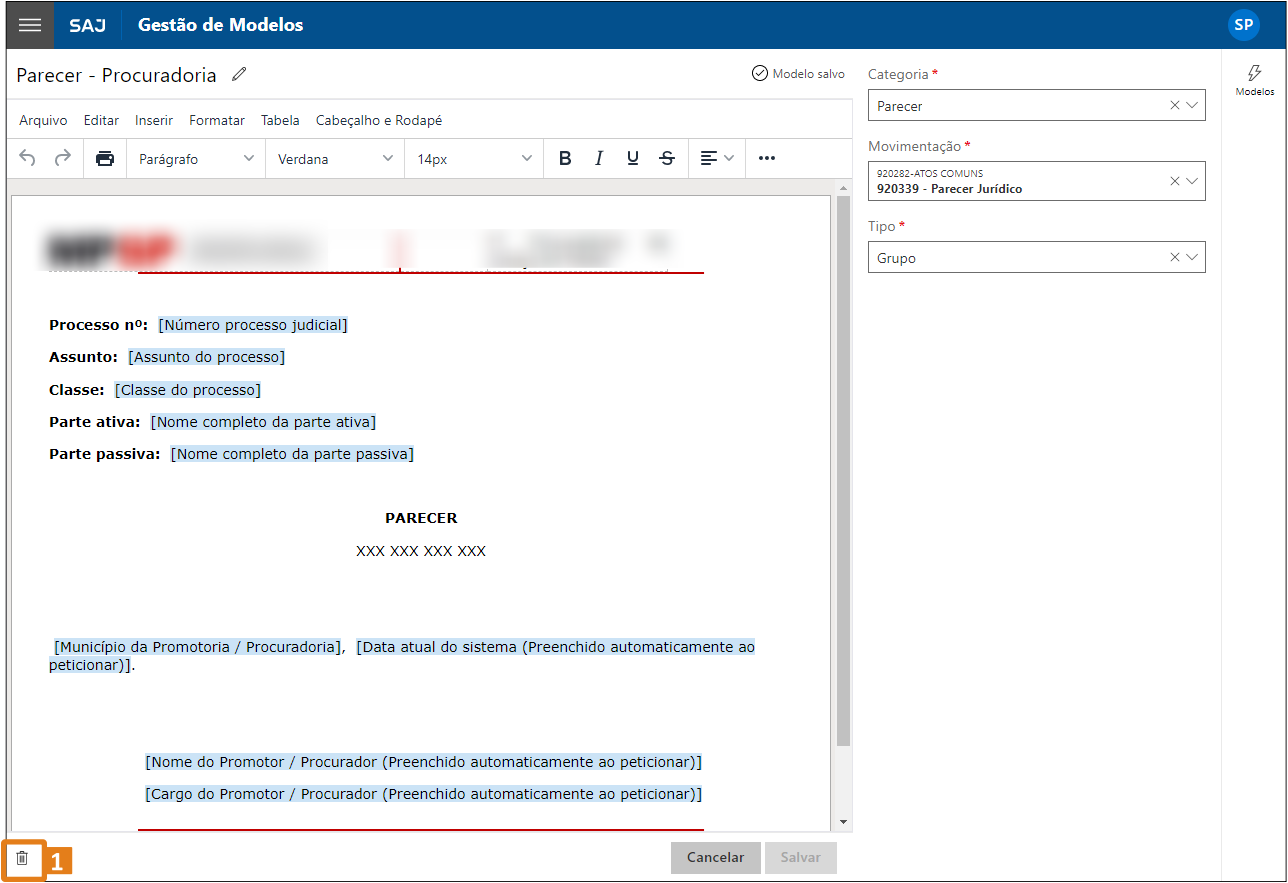Toggle underline formatting
Screen dimensions: 1288x883
[633, 158]
